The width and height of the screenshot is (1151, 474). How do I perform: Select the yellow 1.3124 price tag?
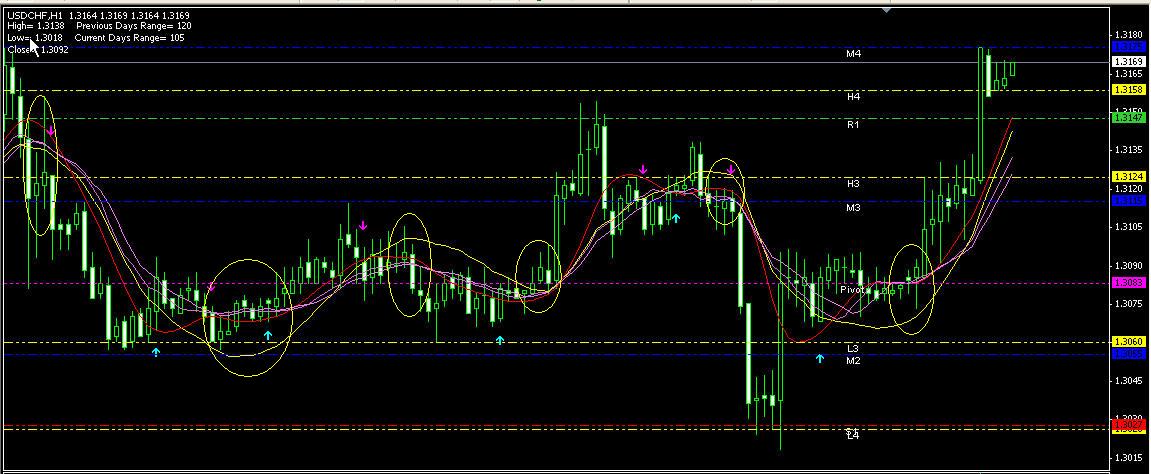[1128, 177]
